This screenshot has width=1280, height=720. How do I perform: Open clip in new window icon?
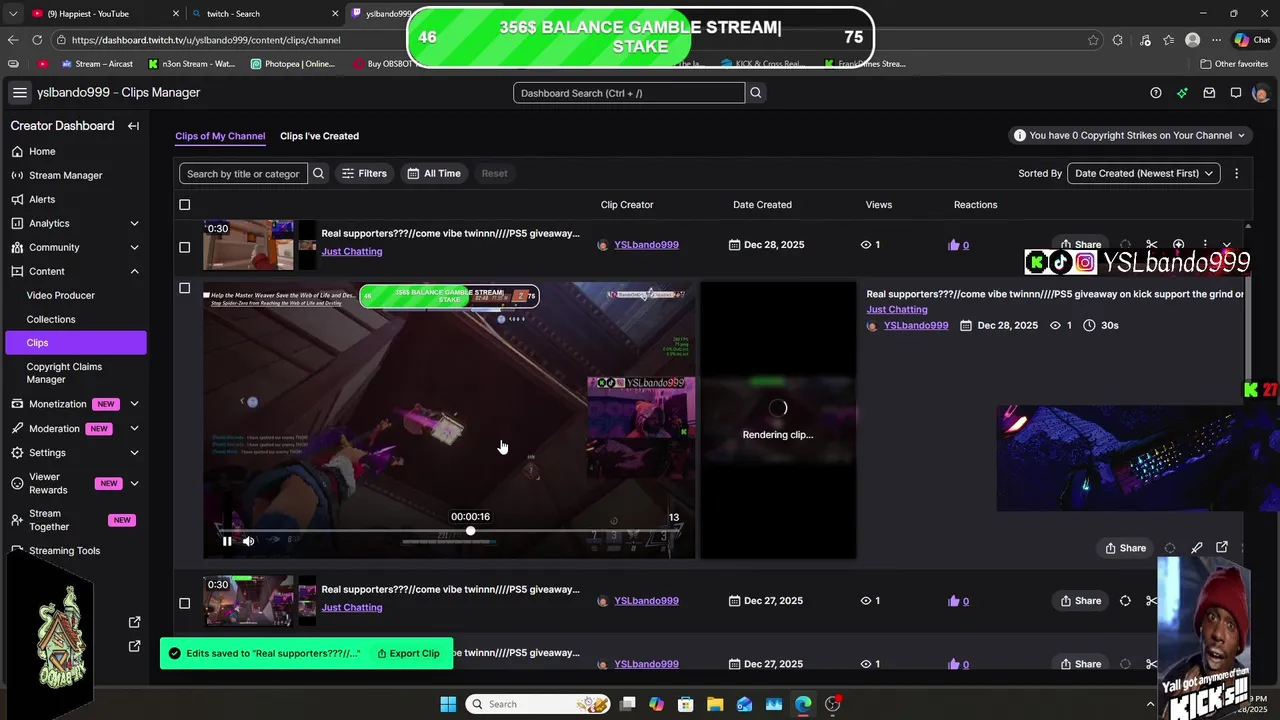point(1222,548)
